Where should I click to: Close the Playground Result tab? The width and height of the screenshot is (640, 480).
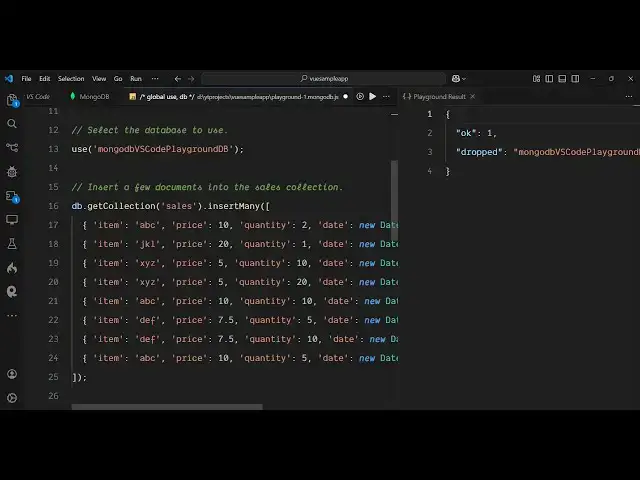(x=473, y=97)
